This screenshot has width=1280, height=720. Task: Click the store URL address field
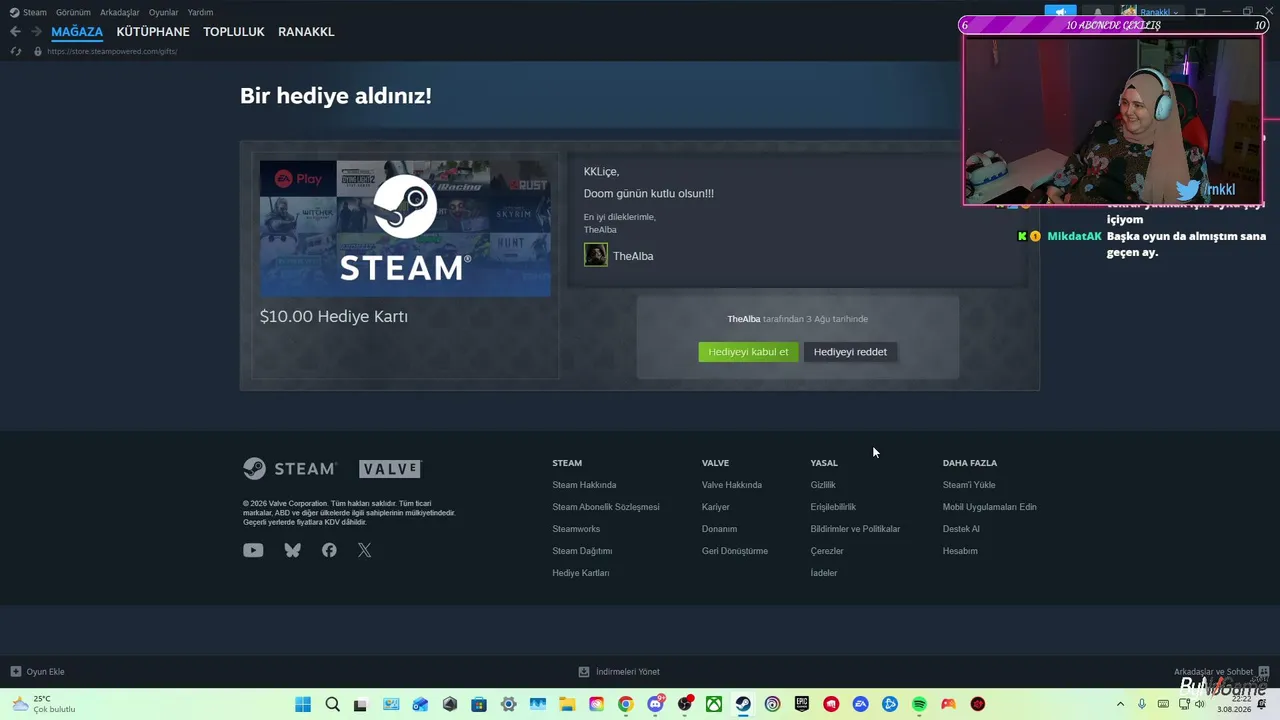point(112,51)
